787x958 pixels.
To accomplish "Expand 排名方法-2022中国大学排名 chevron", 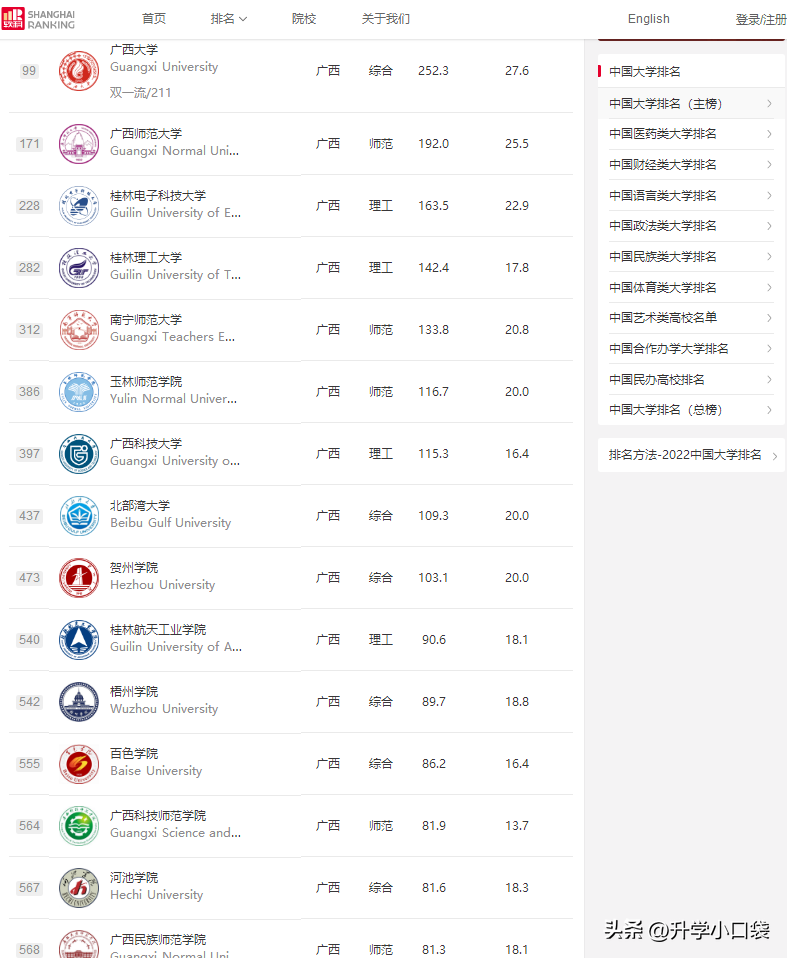I will (774, 456).
